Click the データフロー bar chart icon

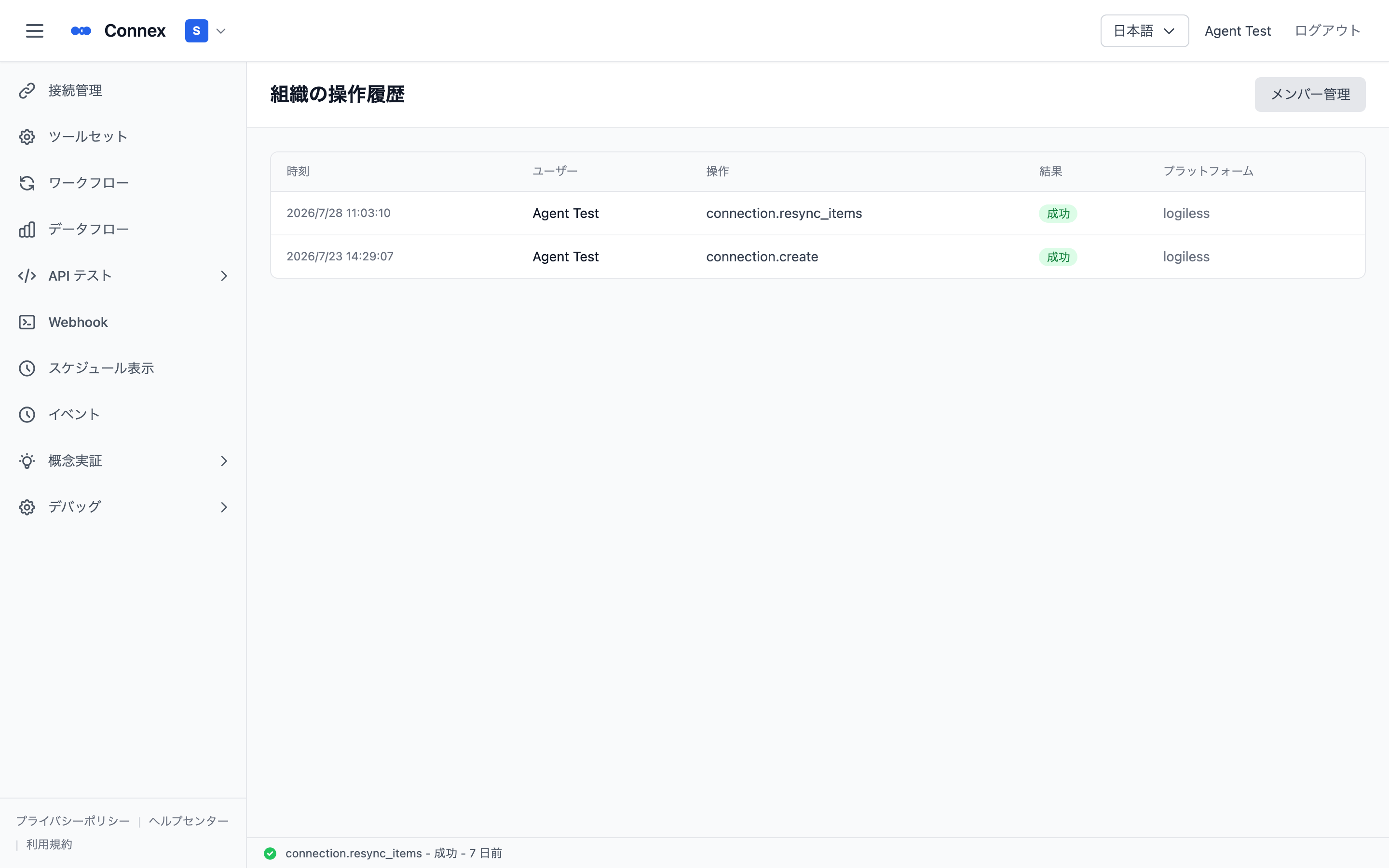tap(27, 230)
